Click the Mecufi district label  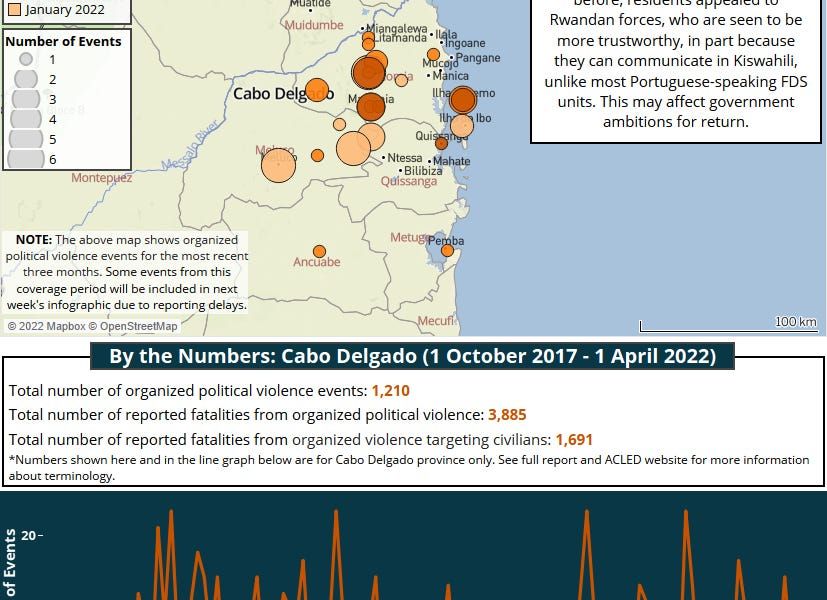436,321
